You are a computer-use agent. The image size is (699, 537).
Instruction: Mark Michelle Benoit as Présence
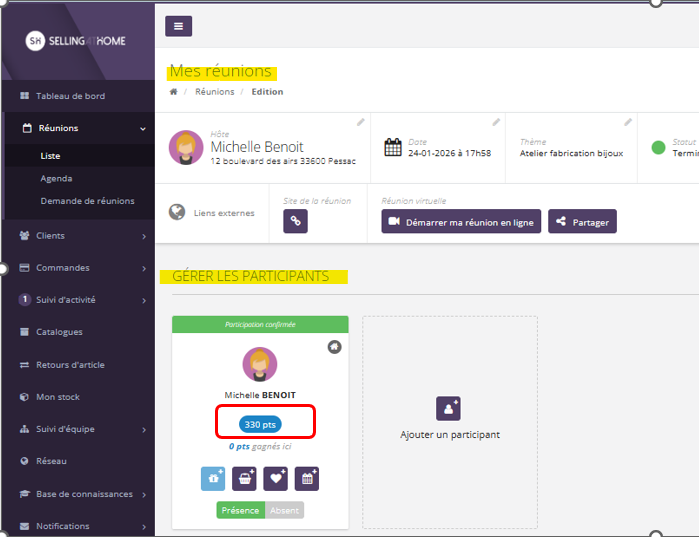point(240,510)
